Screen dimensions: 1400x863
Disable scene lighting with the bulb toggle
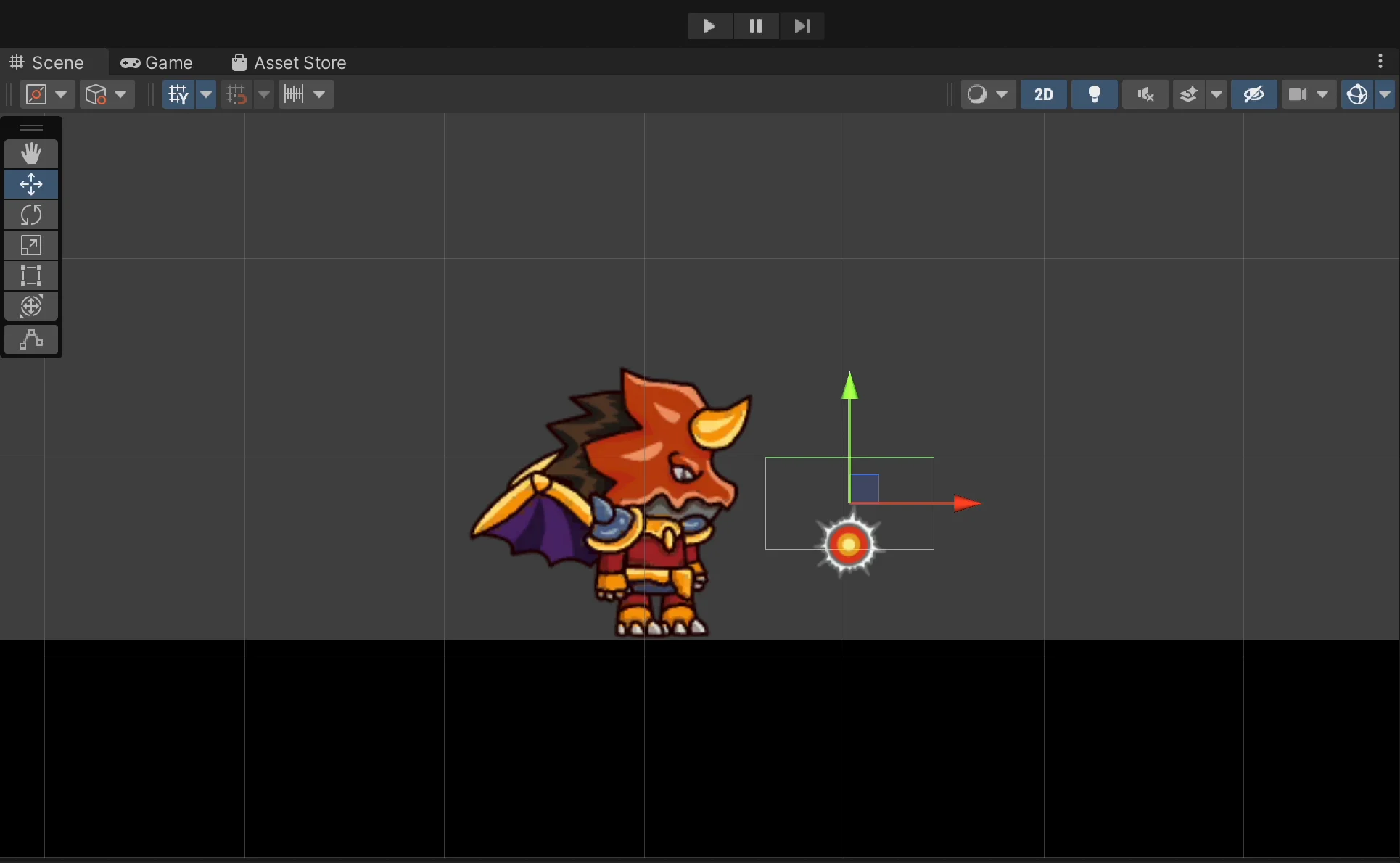click(1094, 94)
